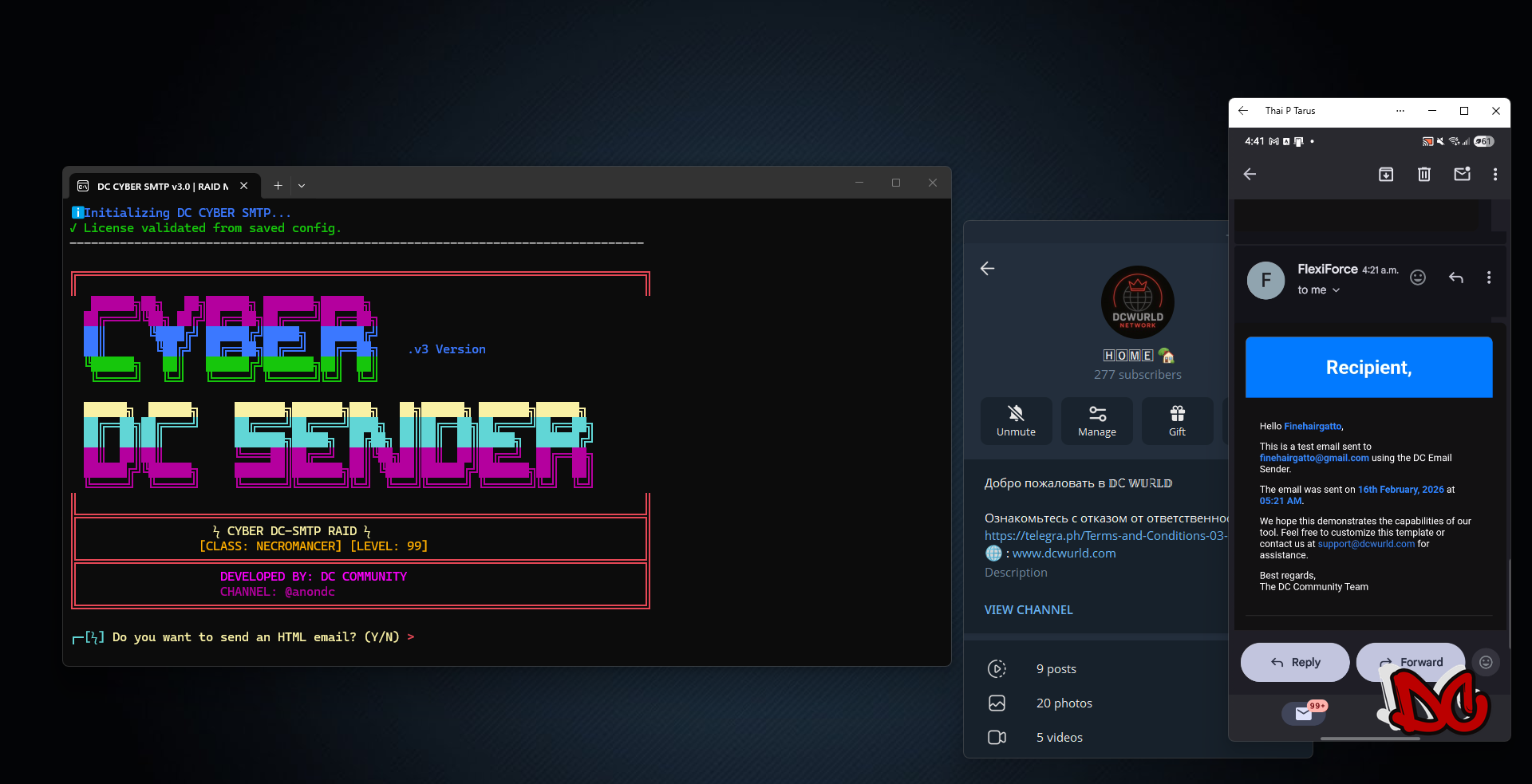
Task: Click the FlexiForce sender avatar
Action: coord(1265,280)
